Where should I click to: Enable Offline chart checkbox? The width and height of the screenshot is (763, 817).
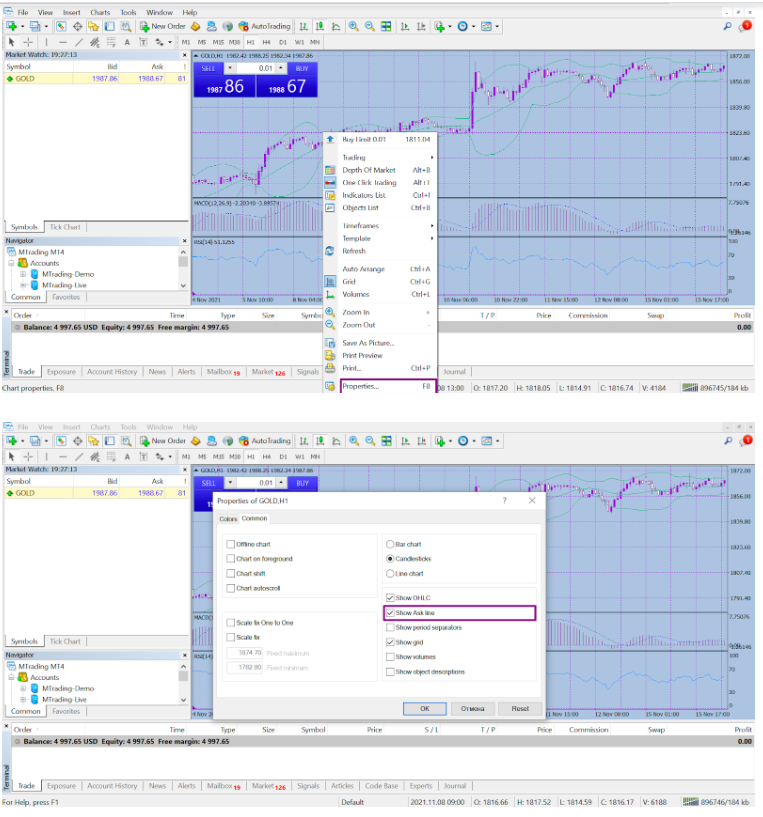pos(230,544)
